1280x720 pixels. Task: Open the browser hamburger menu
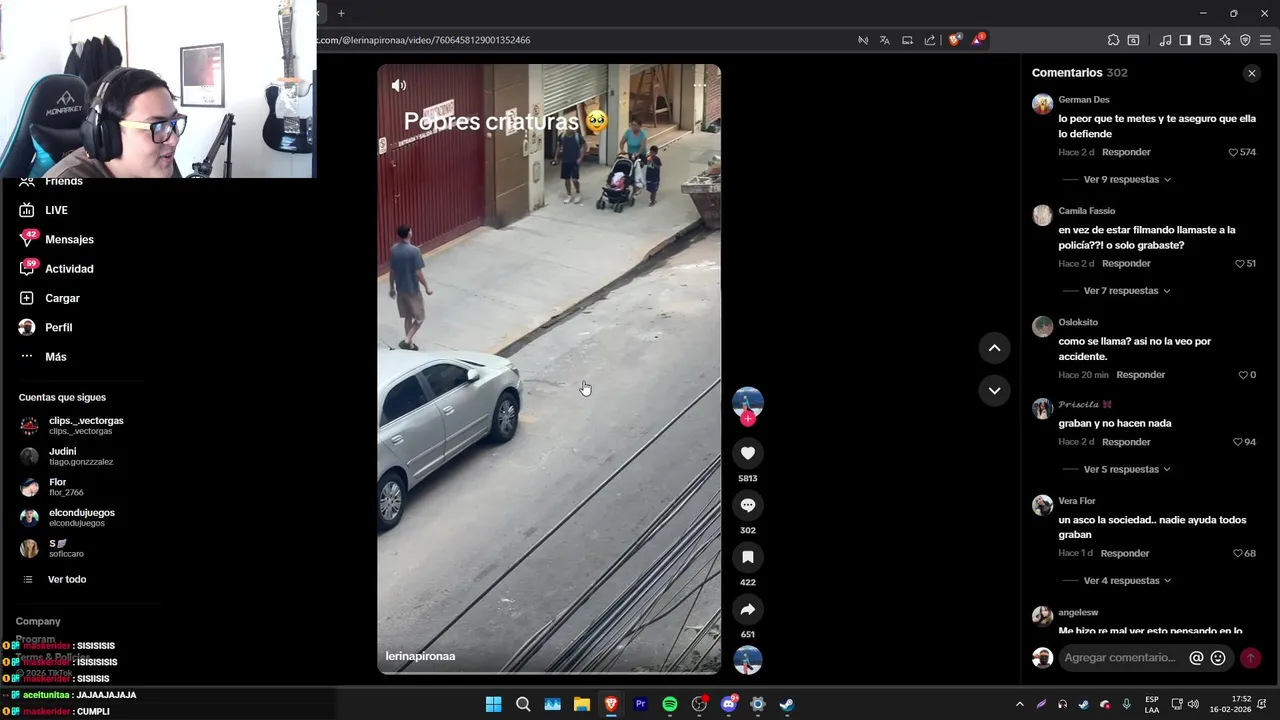1265,40
